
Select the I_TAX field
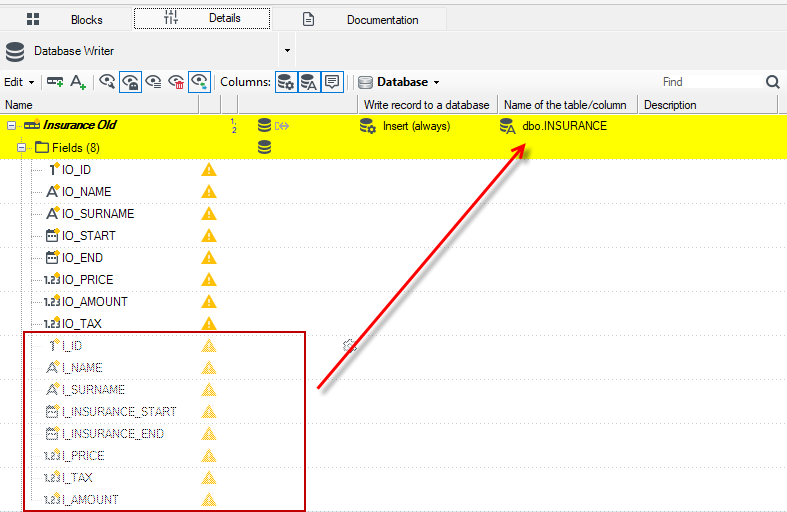click(x=77, y=478)
